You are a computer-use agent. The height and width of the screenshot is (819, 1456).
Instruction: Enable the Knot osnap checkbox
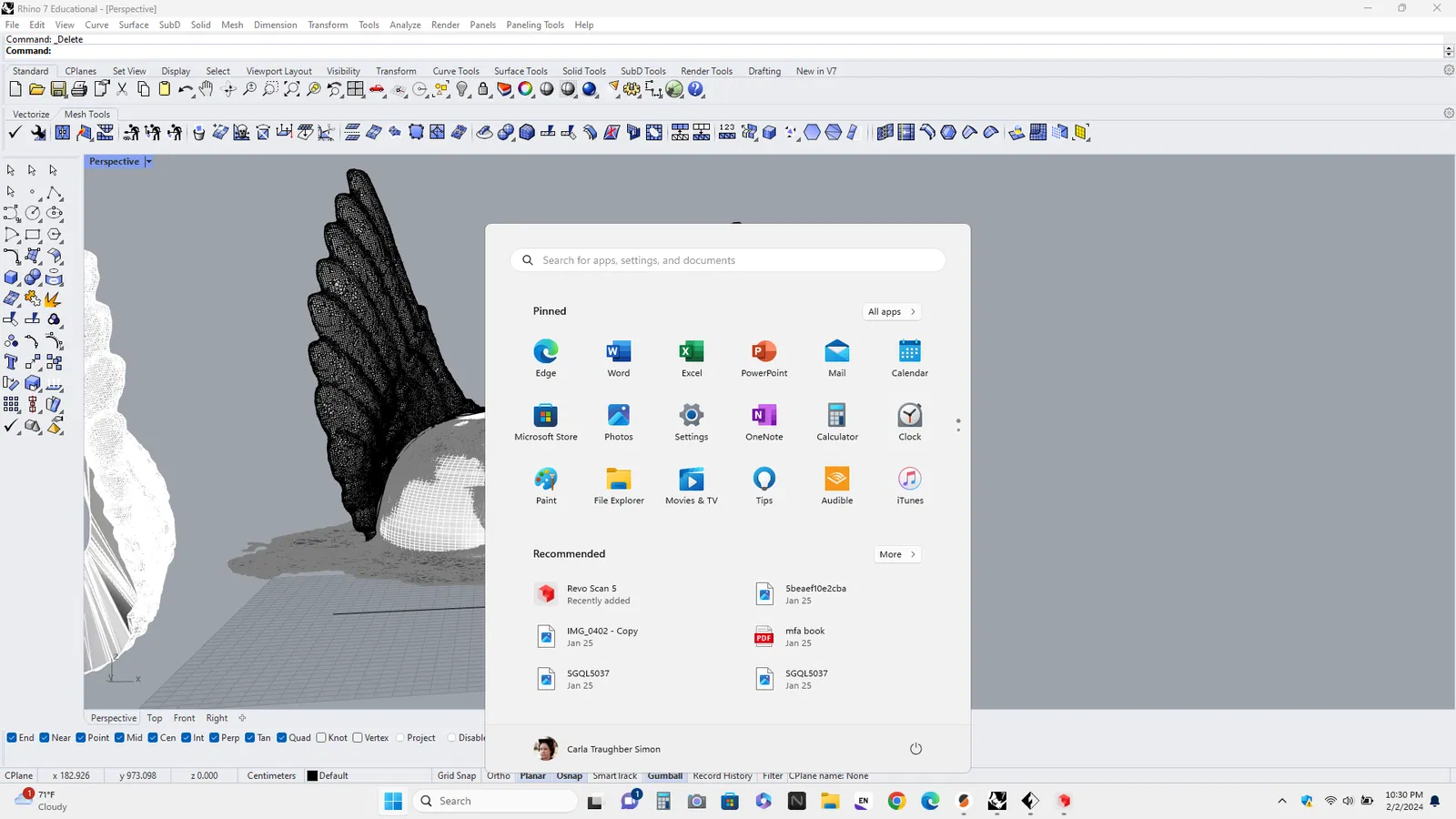pos(321,738)
